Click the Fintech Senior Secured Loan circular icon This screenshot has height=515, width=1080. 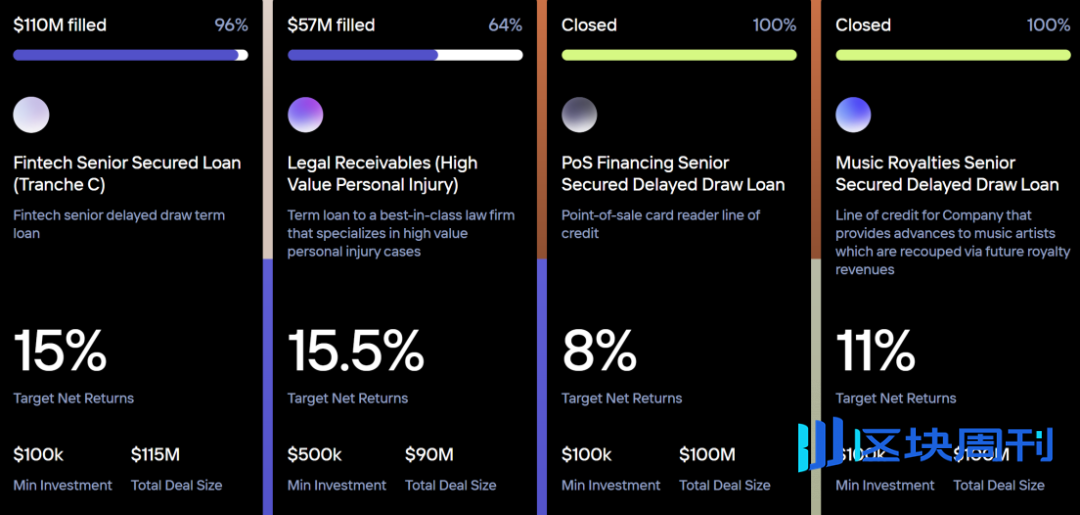tap(31, 115)
